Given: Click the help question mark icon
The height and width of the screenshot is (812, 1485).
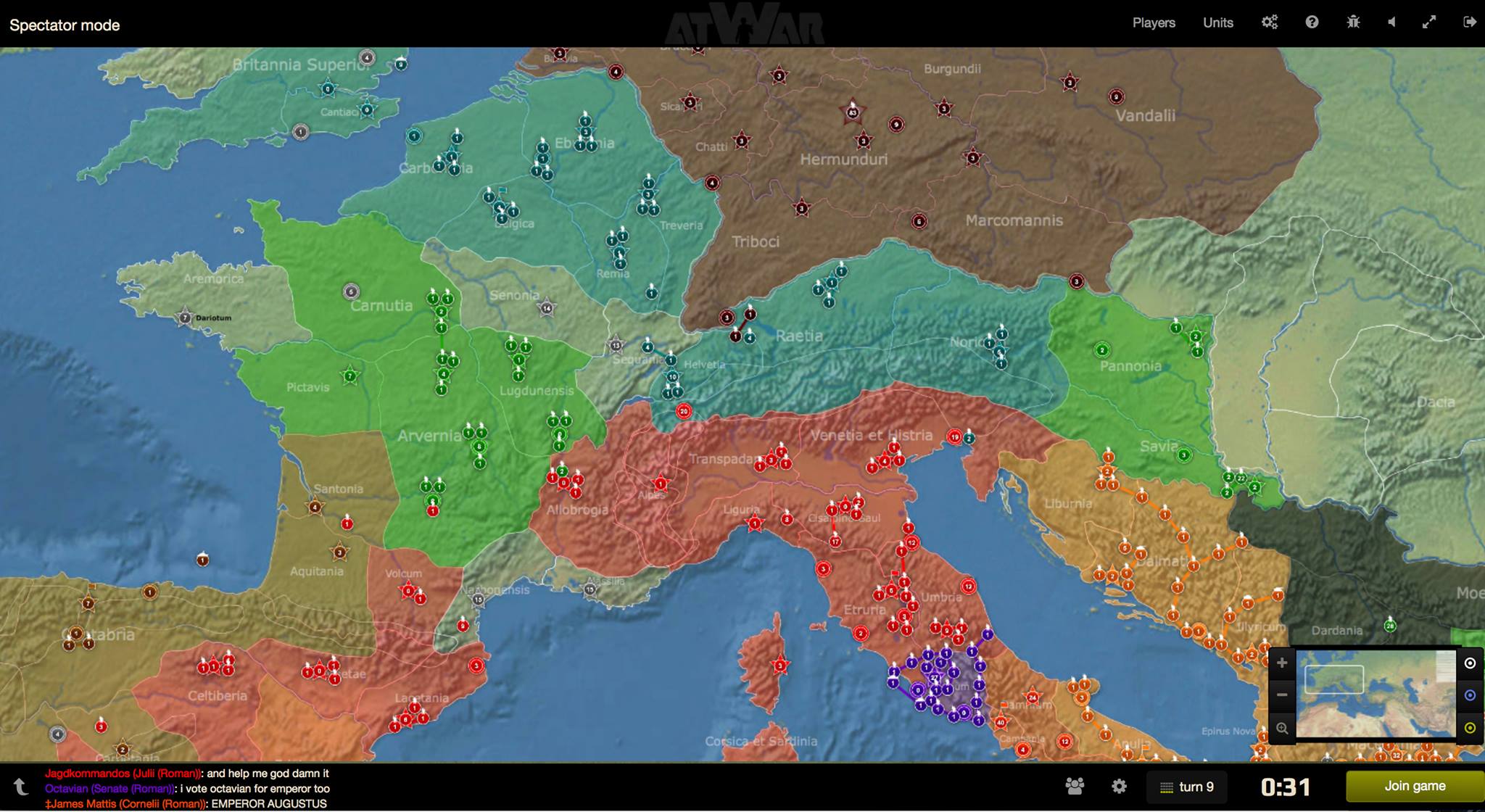Looking at the screenshot, I should (1312, 22).
